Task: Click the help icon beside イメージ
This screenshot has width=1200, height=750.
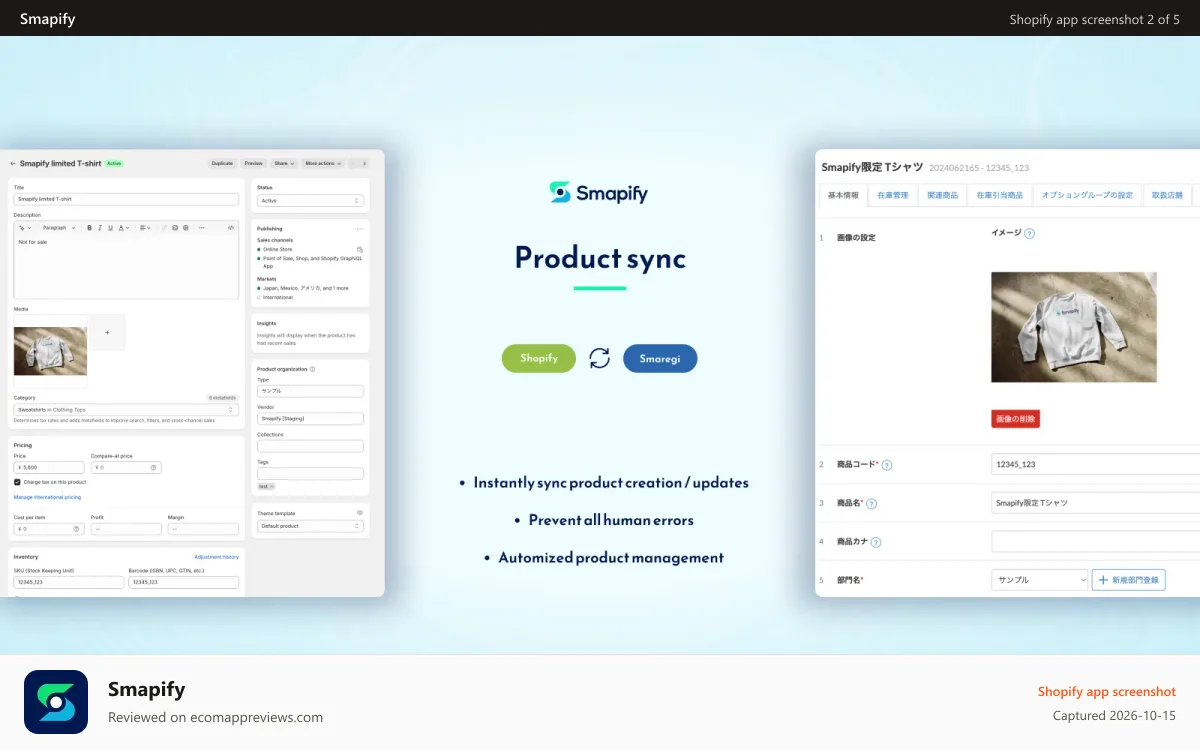Action: point(1029,234)
